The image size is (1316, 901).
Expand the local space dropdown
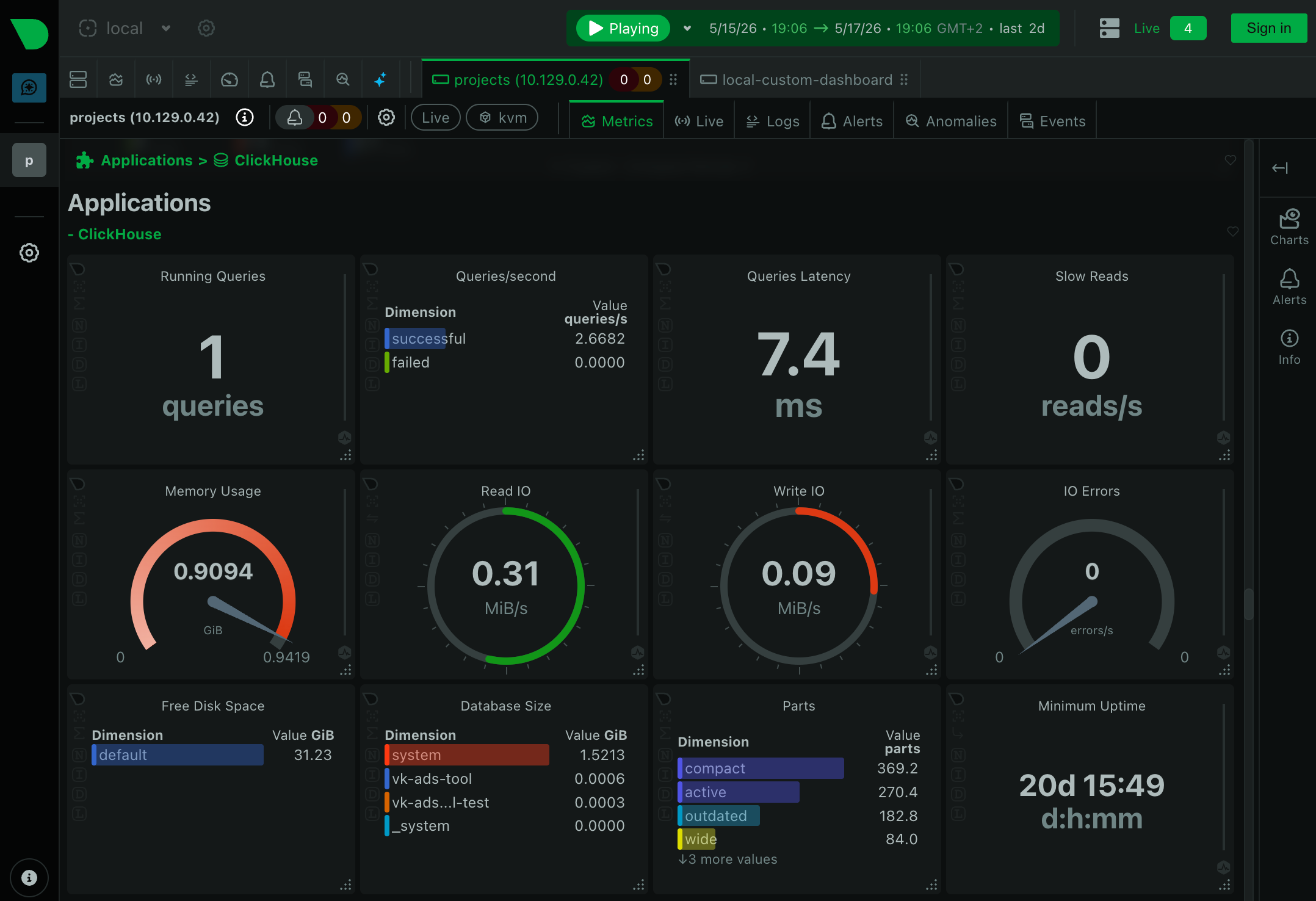pos(166,28)
